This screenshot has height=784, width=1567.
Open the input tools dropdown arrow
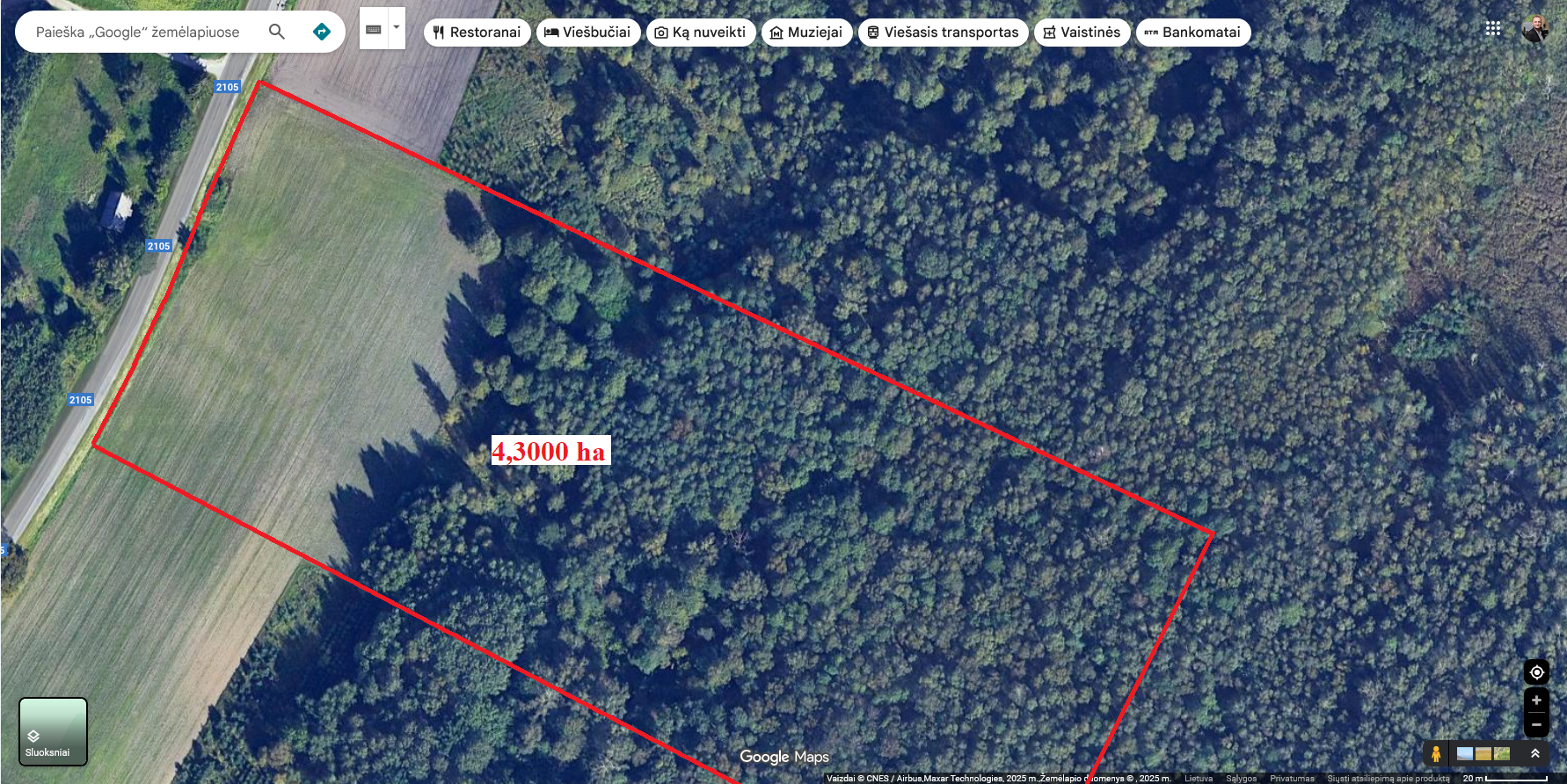pos(397,29)
